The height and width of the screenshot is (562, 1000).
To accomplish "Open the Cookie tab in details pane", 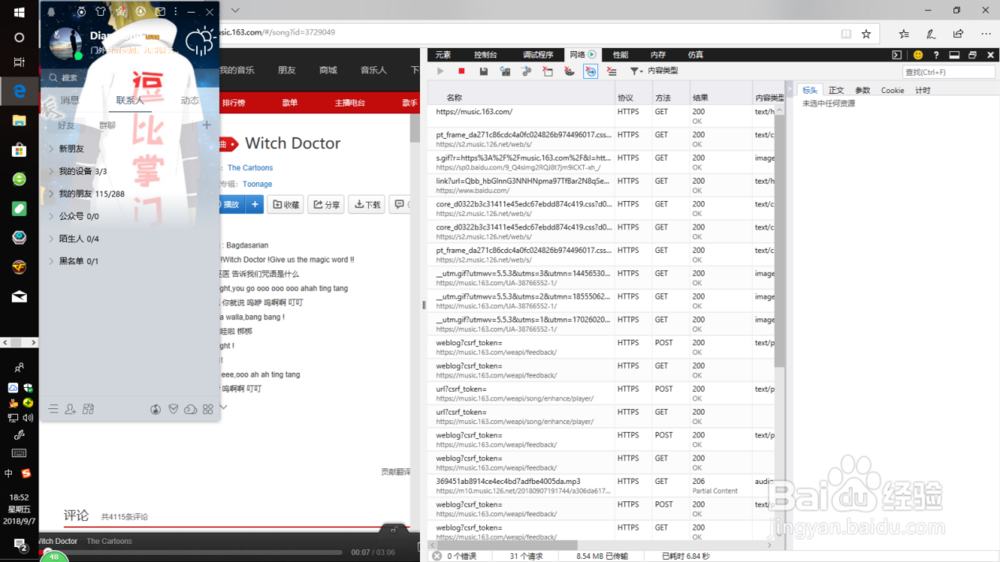I will coord(892,91).
